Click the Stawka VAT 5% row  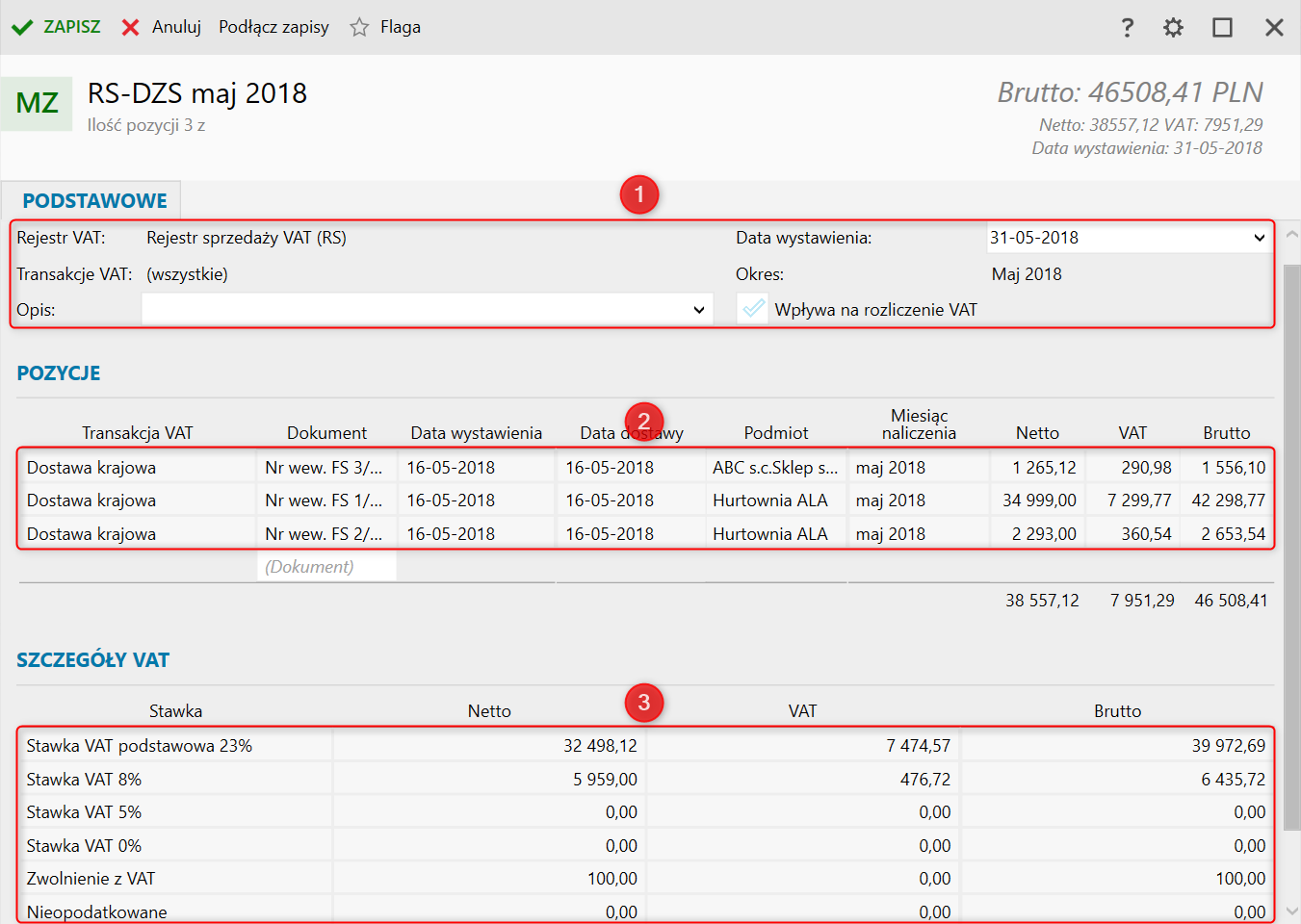(645, 812)
